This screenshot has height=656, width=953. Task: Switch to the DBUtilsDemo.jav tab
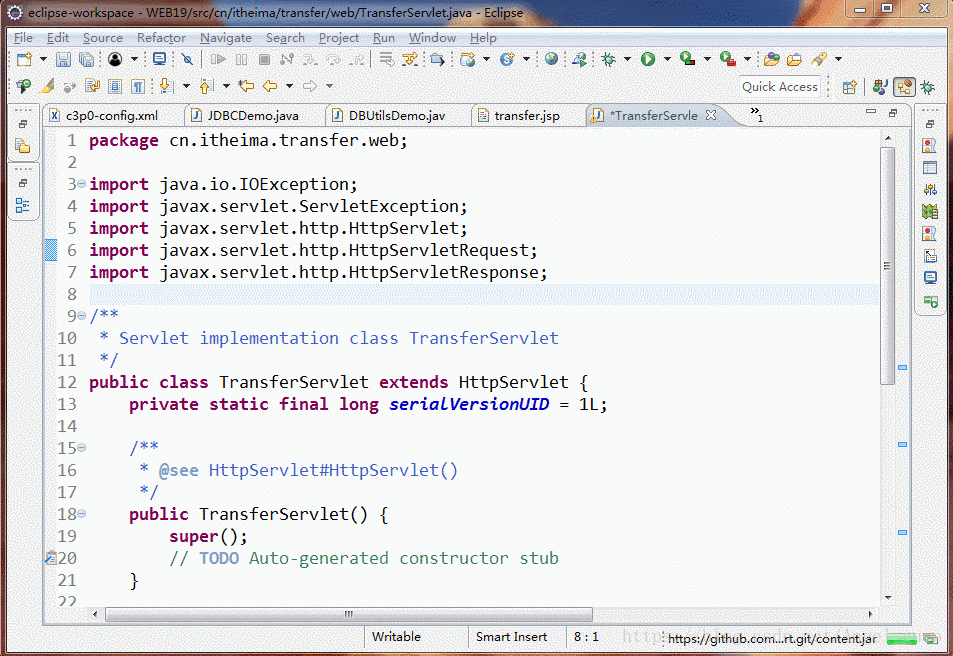[396, 116]
